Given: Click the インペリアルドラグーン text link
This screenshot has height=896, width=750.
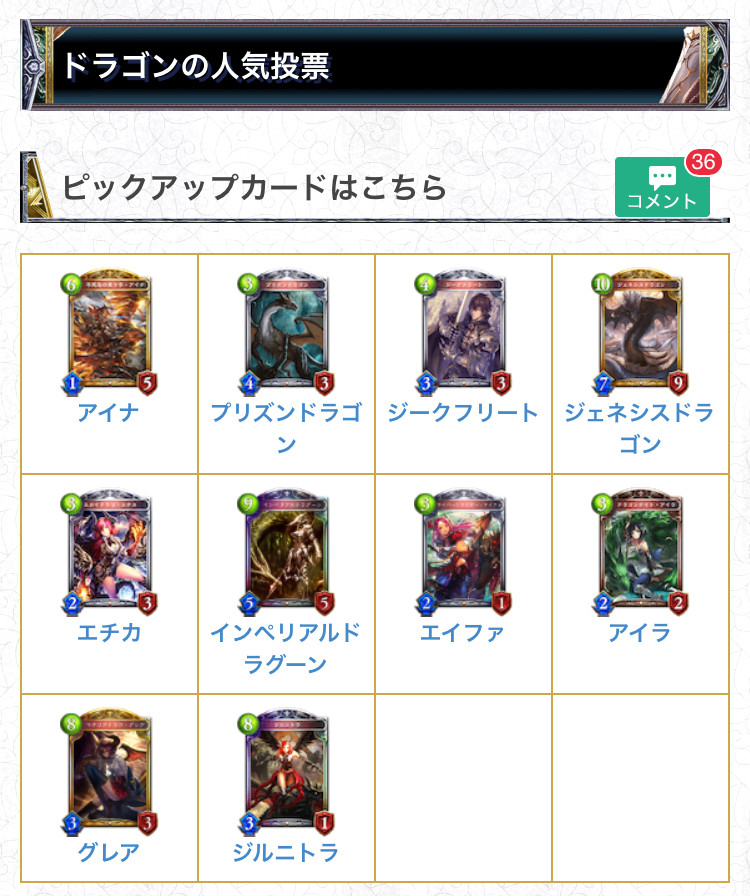Looking at the screenshot, I should pos(286,648).
